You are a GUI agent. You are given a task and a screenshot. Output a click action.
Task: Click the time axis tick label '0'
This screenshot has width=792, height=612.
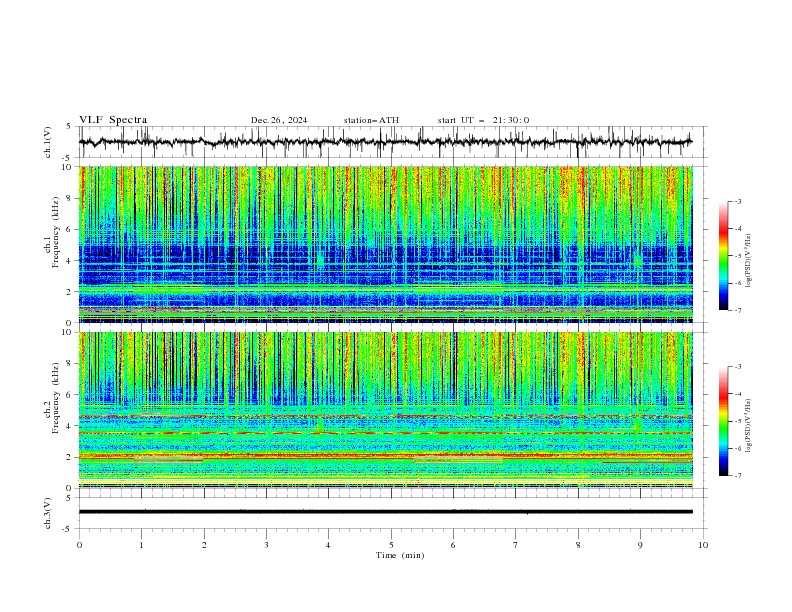(79, 545)
